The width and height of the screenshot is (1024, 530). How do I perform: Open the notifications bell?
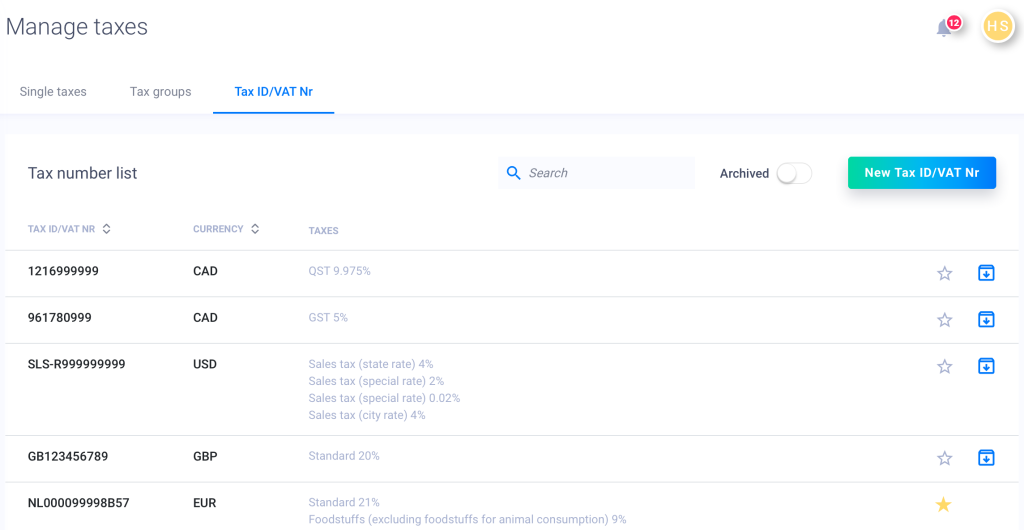click(x=944, y=28)
